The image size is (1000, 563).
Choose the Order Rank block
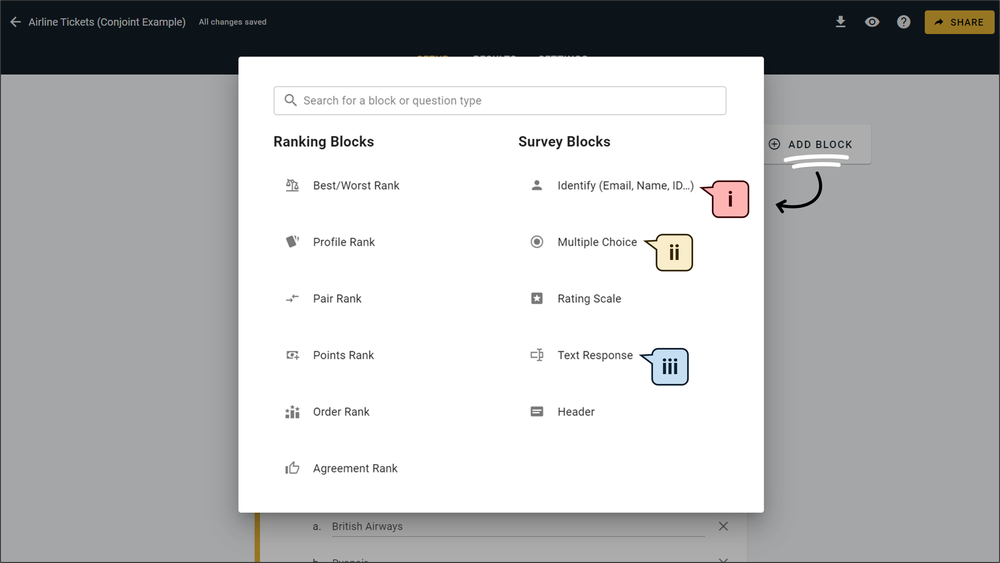(341, 412)
